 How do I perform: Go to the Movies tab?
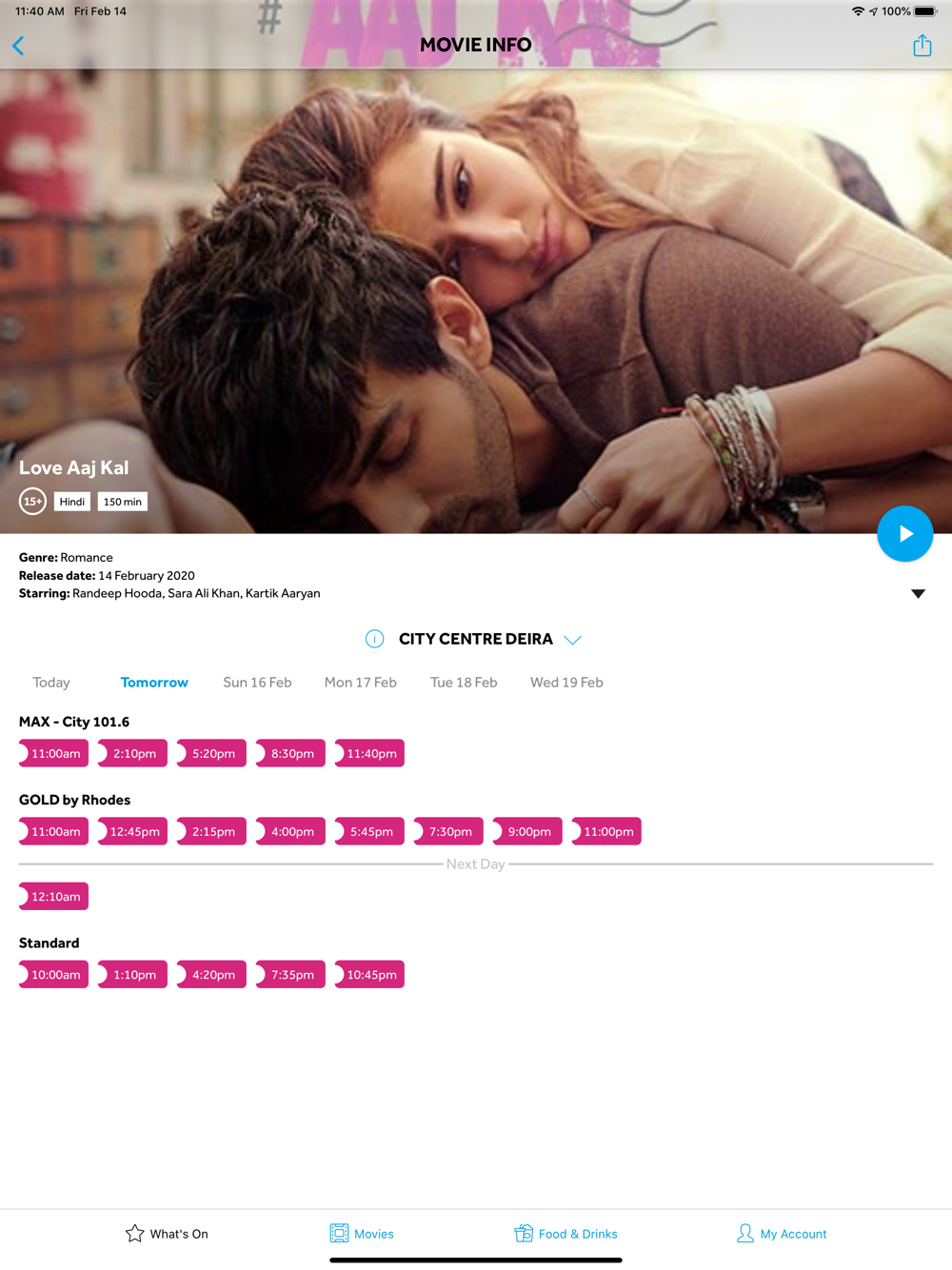tap(362, 1234)
